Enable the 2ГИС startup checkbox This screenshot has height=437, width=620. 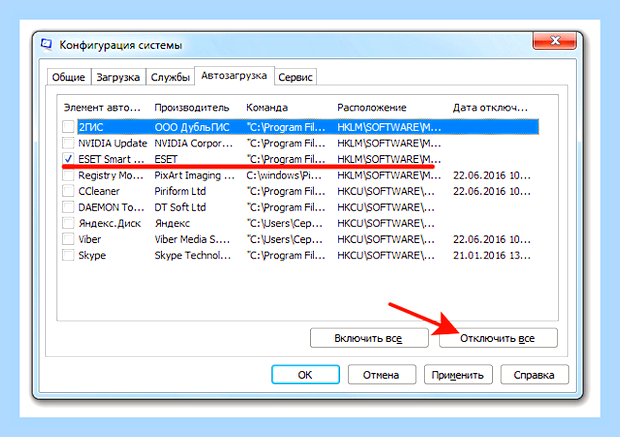pos(68,127)
